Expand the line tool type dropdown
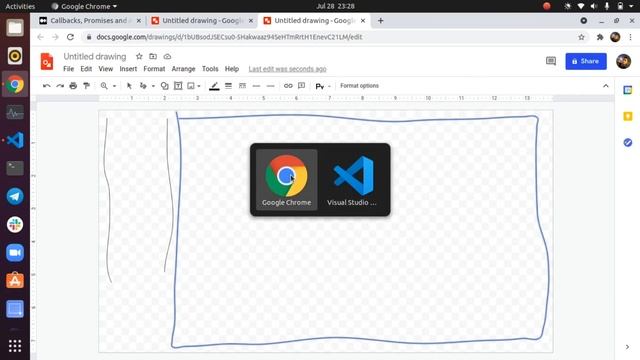This screenshot has width=640, height=360. pos(153,86)
